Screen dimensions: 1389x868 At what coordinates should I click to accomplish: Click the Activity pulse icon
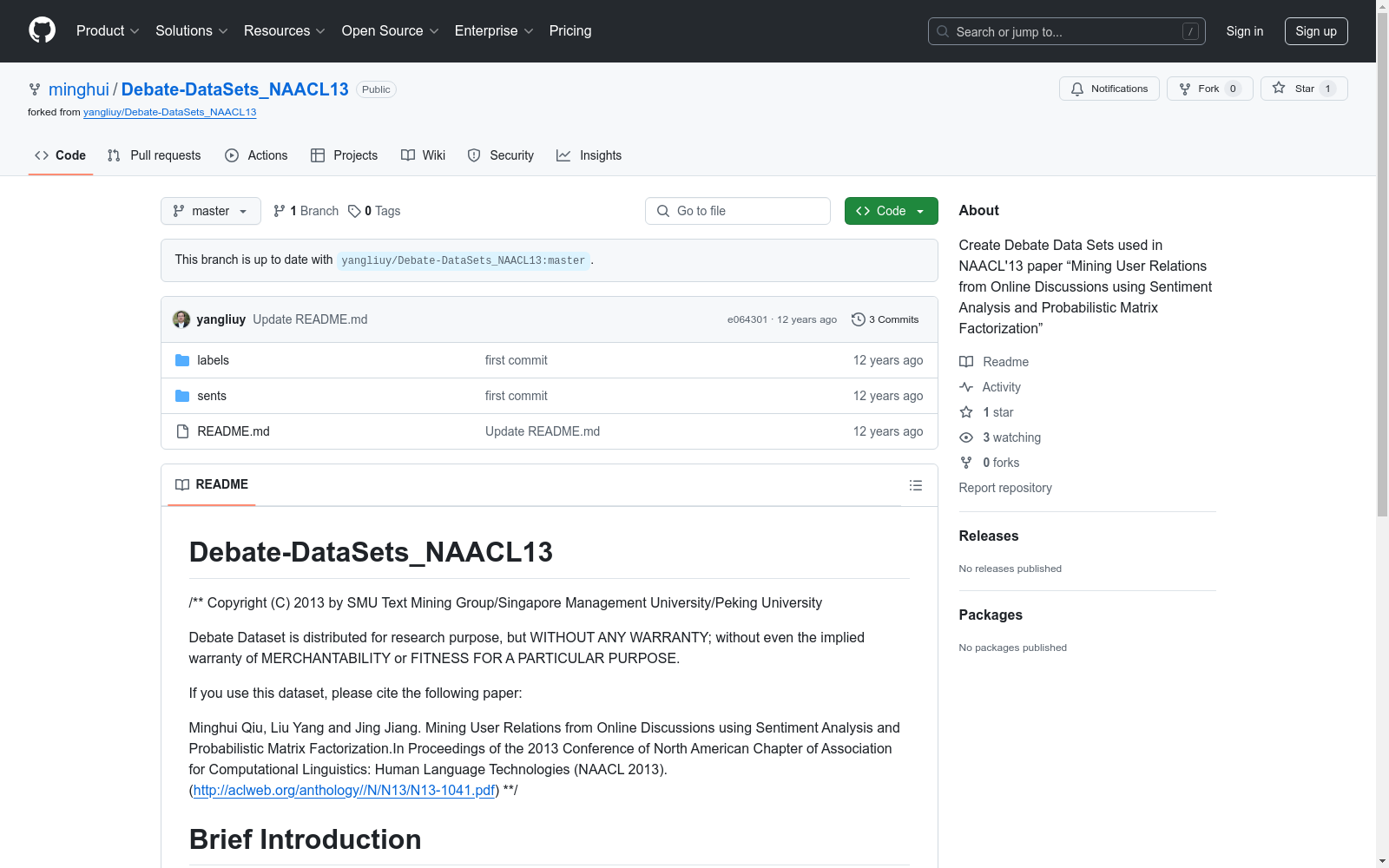click(x=966, y=387)
